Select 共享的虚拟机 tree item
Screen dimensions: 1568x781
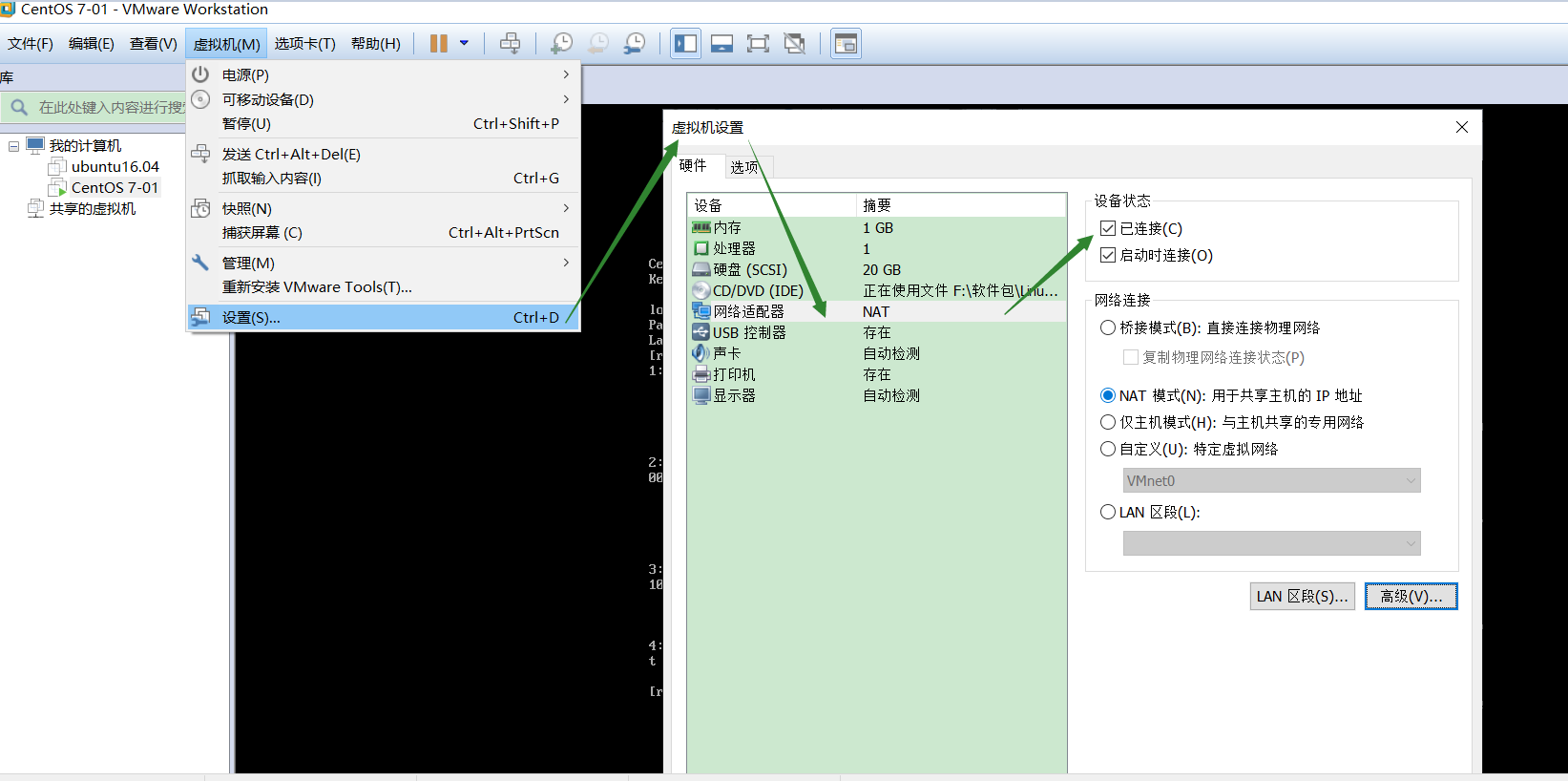93,209
